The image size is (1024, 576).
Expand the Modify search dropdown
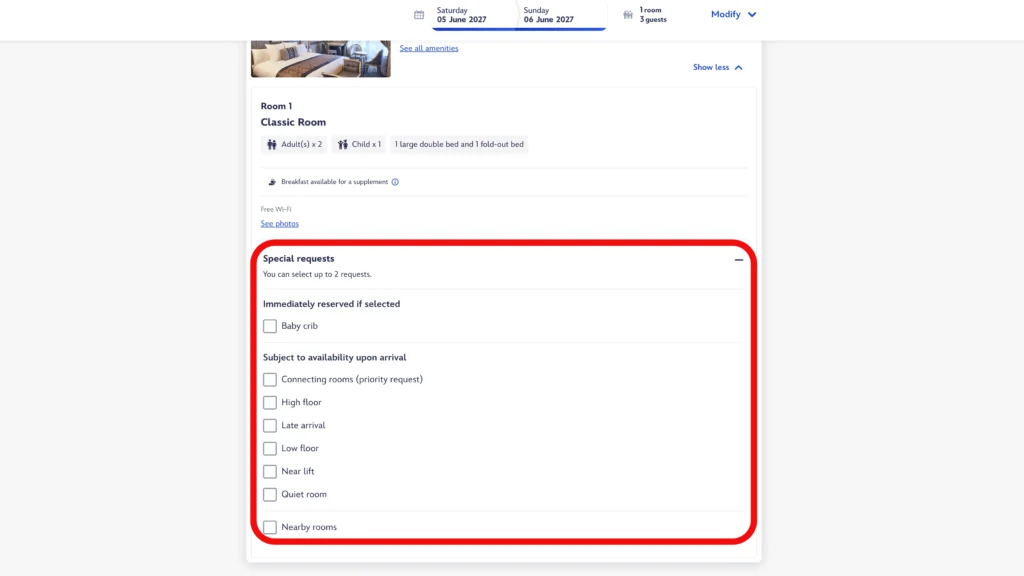[x=733, y=14]
